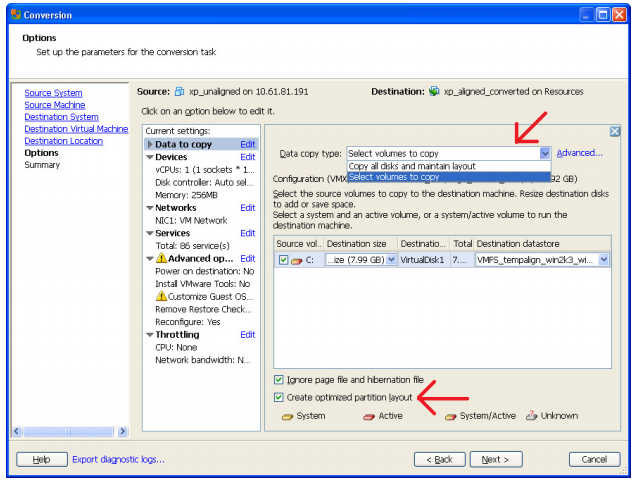Go to Destination Location step
The height and width of the screenshot is (481, 632).
point(64,141)
